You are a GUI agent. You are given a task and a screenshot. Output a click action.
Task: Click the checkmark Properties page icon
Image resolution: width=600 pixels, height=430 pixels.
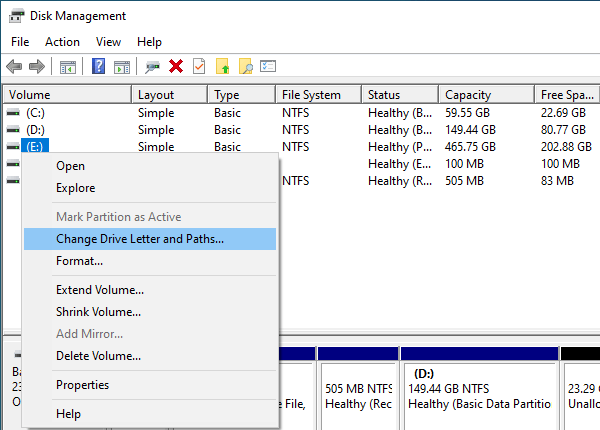click(199, 66)
